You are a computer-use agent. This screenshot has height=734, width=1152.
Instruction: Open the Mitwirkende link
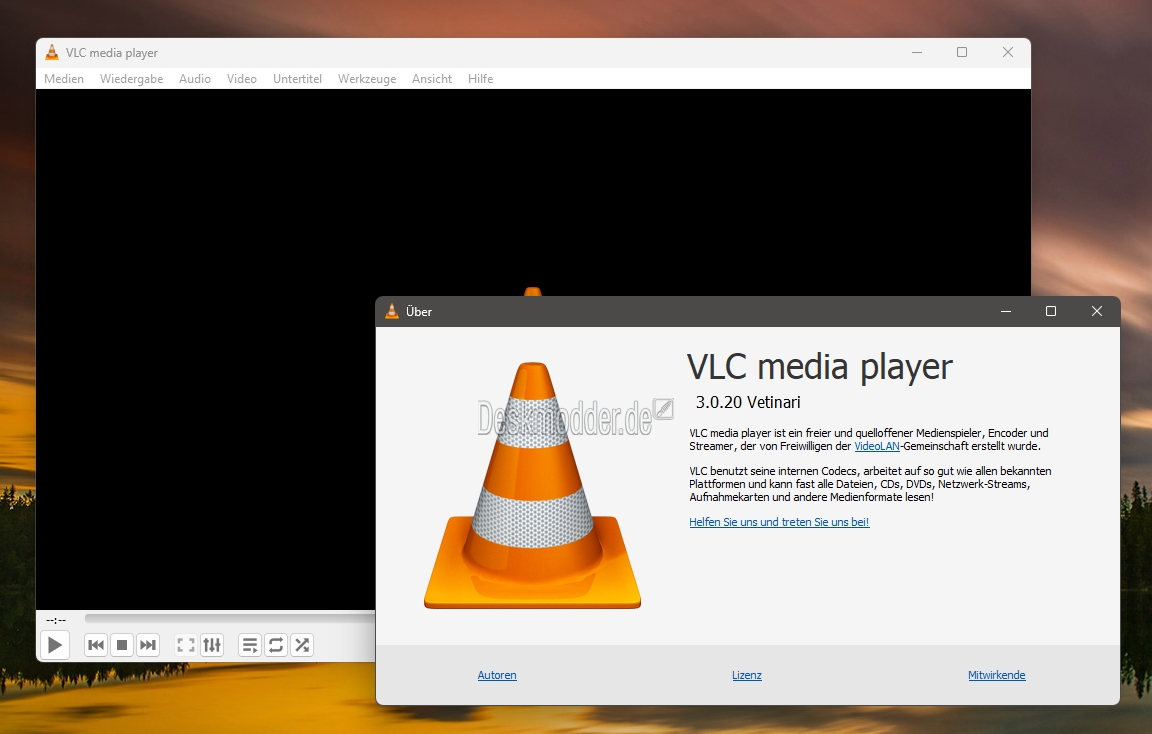coord(996,675)
